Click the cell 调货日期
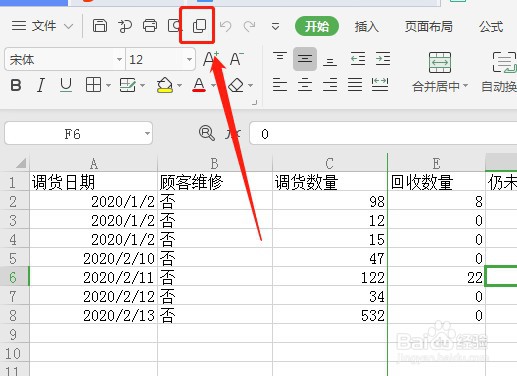The height and width of the screenshot is (376, 517). (93, 182)
